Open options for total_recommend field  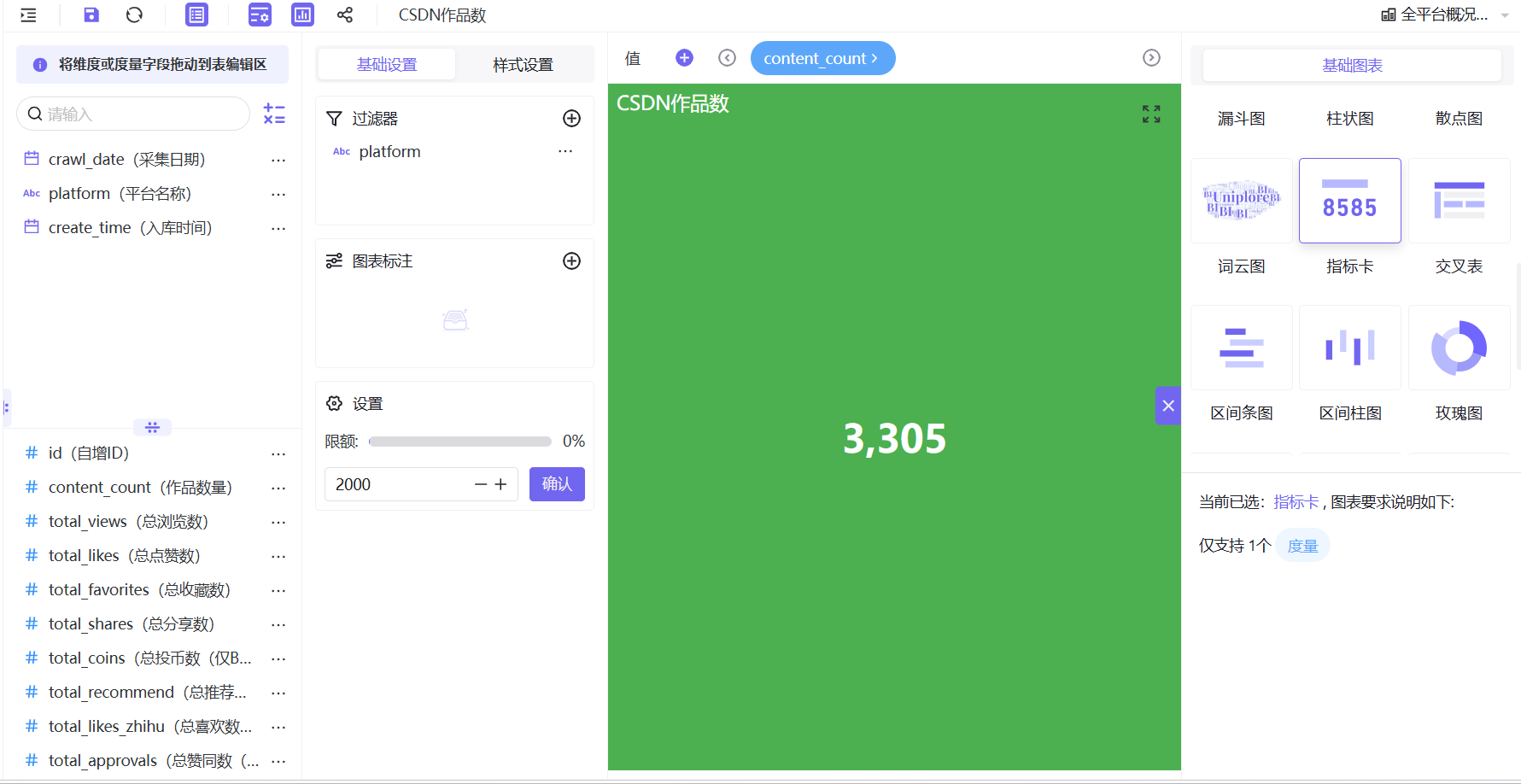point(278,693)
